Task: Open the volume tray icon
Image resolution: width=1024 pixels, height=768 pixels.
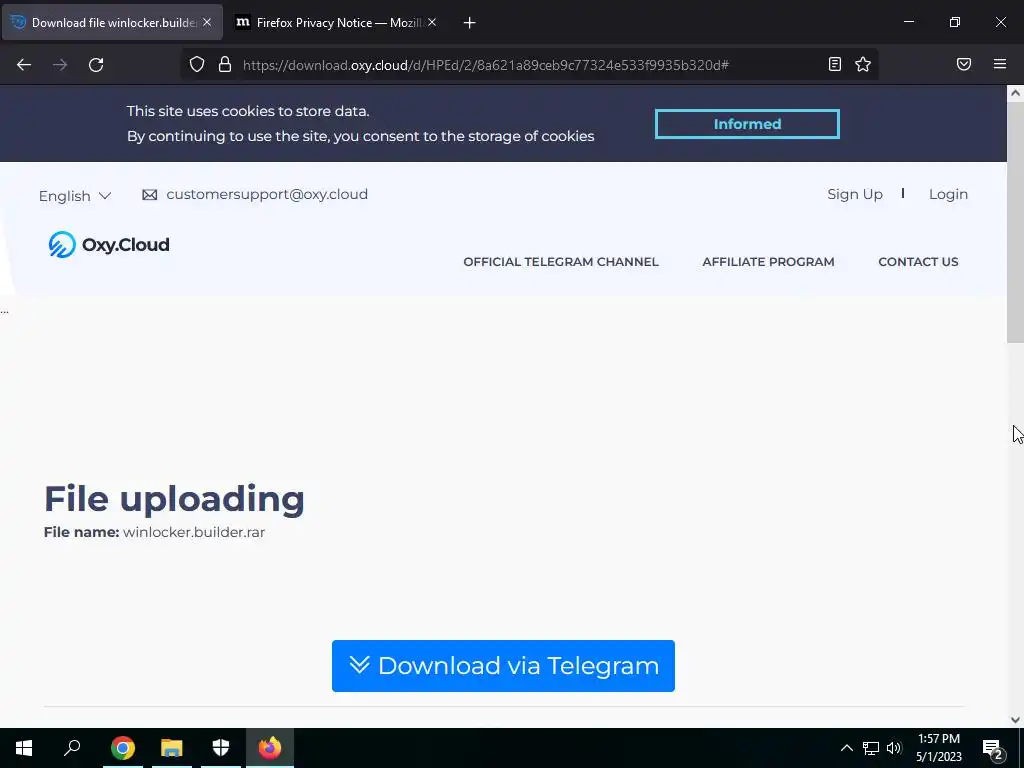Action: click(x=894, y=748)
